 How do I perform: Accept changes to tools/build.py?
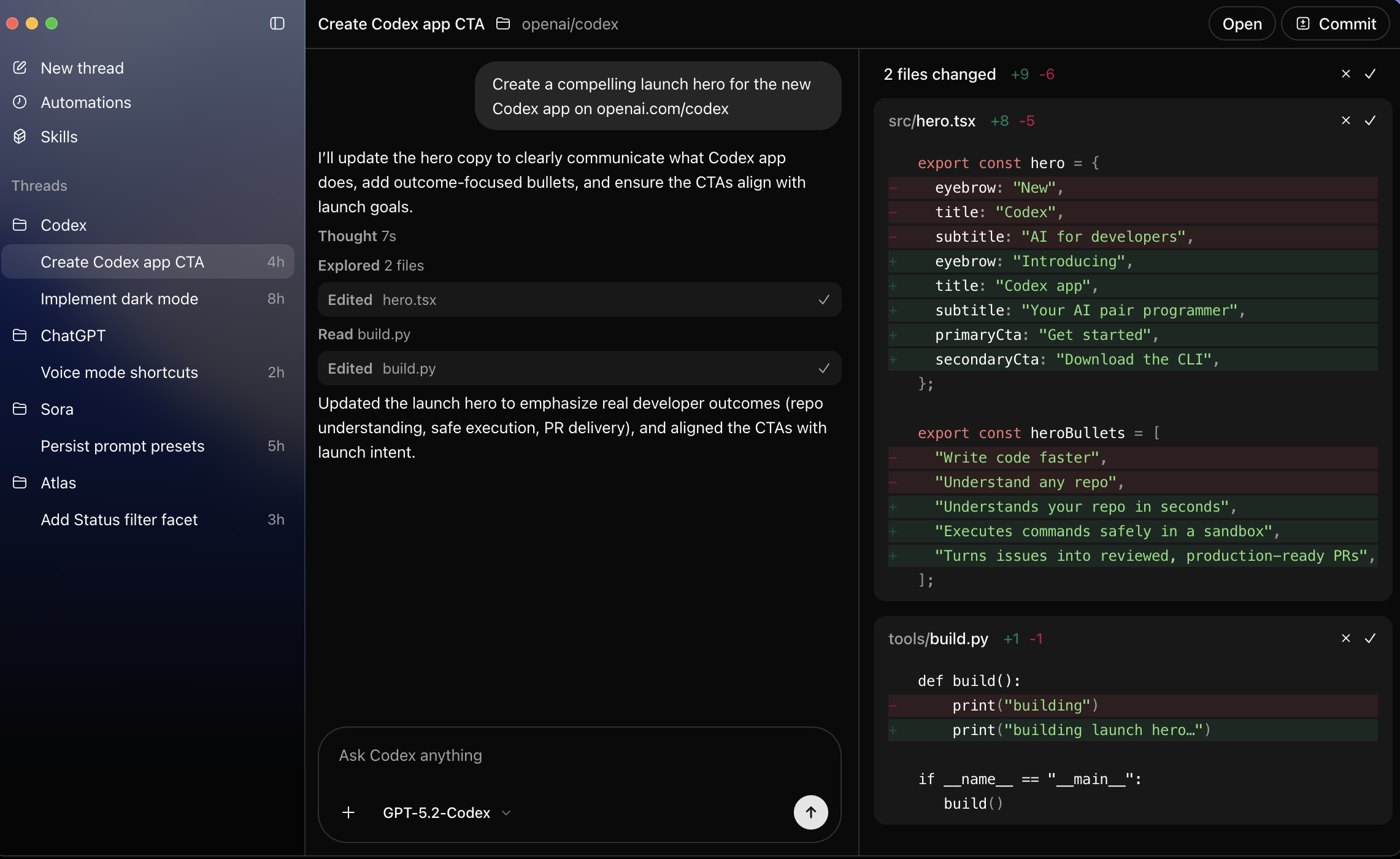(x=1371, y=638)
